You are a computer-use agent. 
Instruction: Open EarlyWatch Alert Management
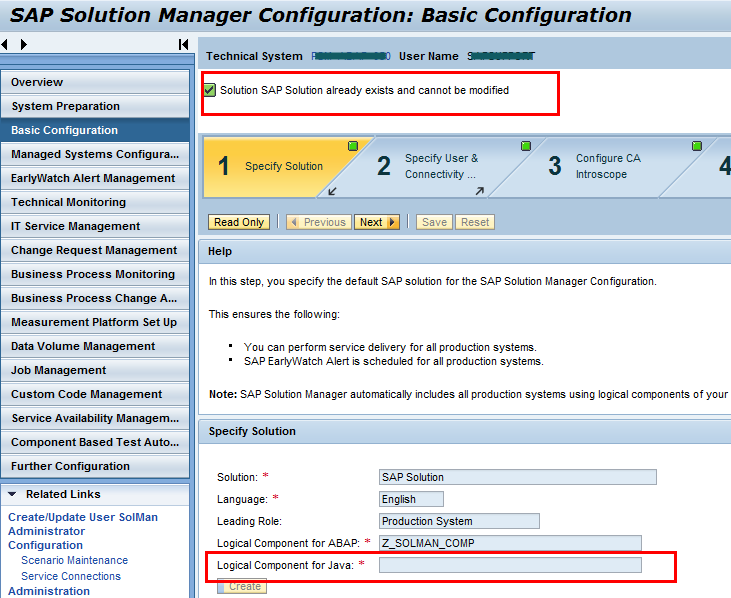(x=95, y=178)
